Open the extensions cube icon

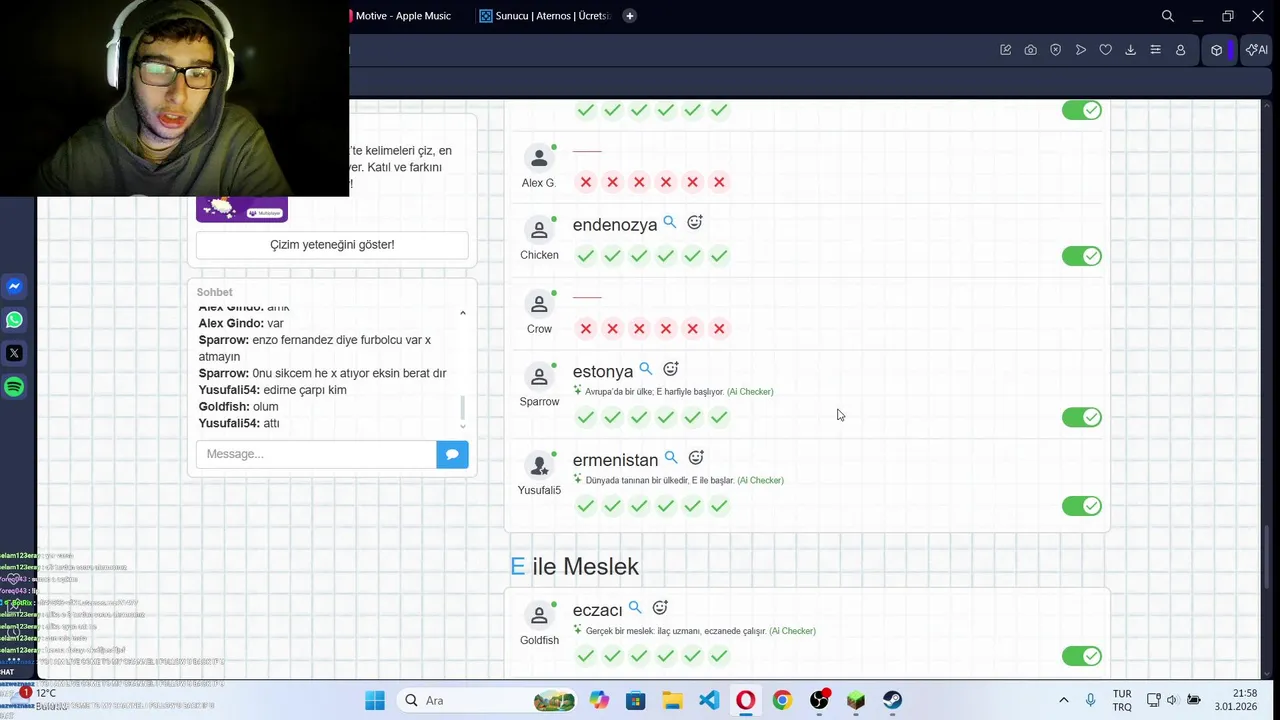point(1217,50)
